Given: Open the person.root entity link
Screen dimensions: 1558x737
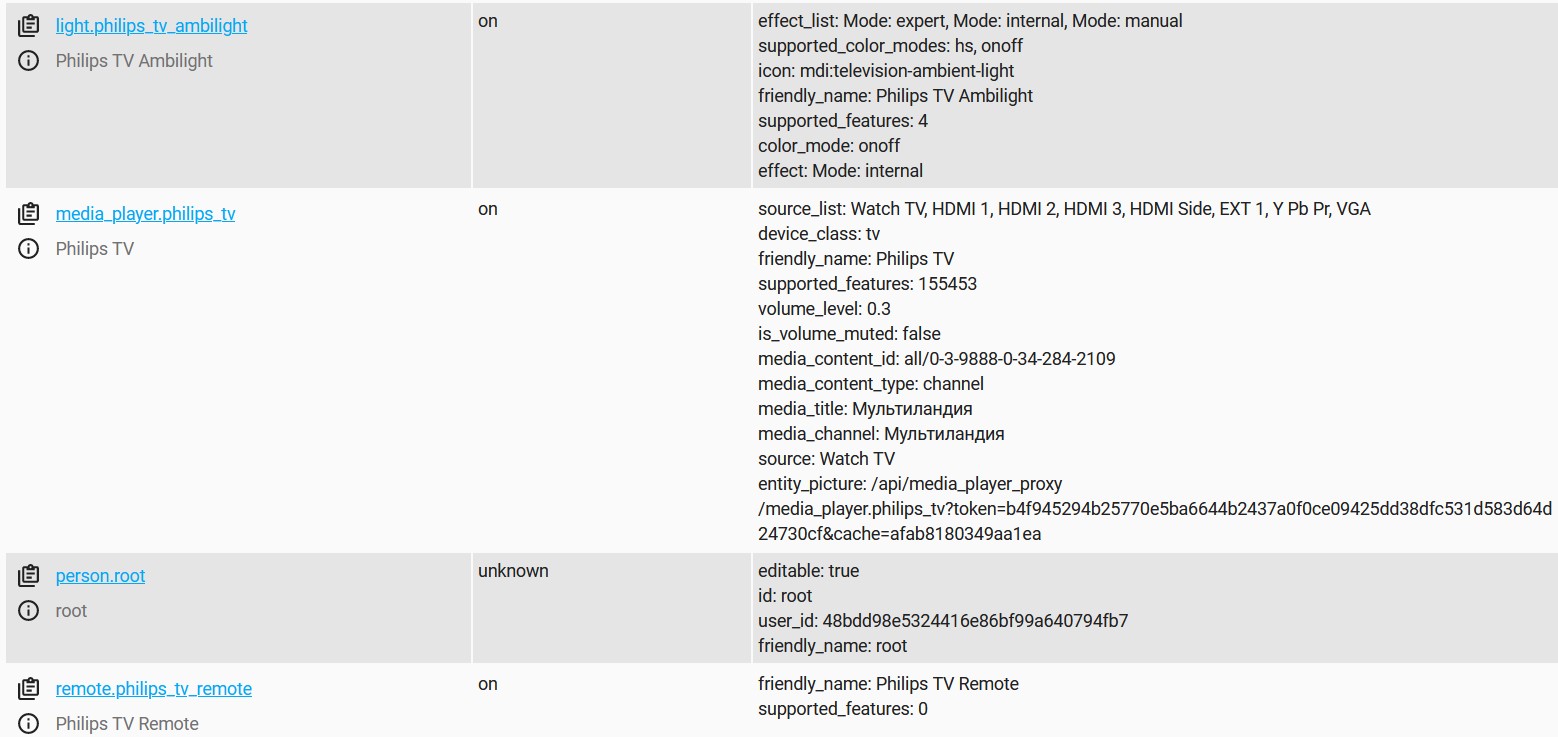Looking at the screenshot, I should [100, 575].
